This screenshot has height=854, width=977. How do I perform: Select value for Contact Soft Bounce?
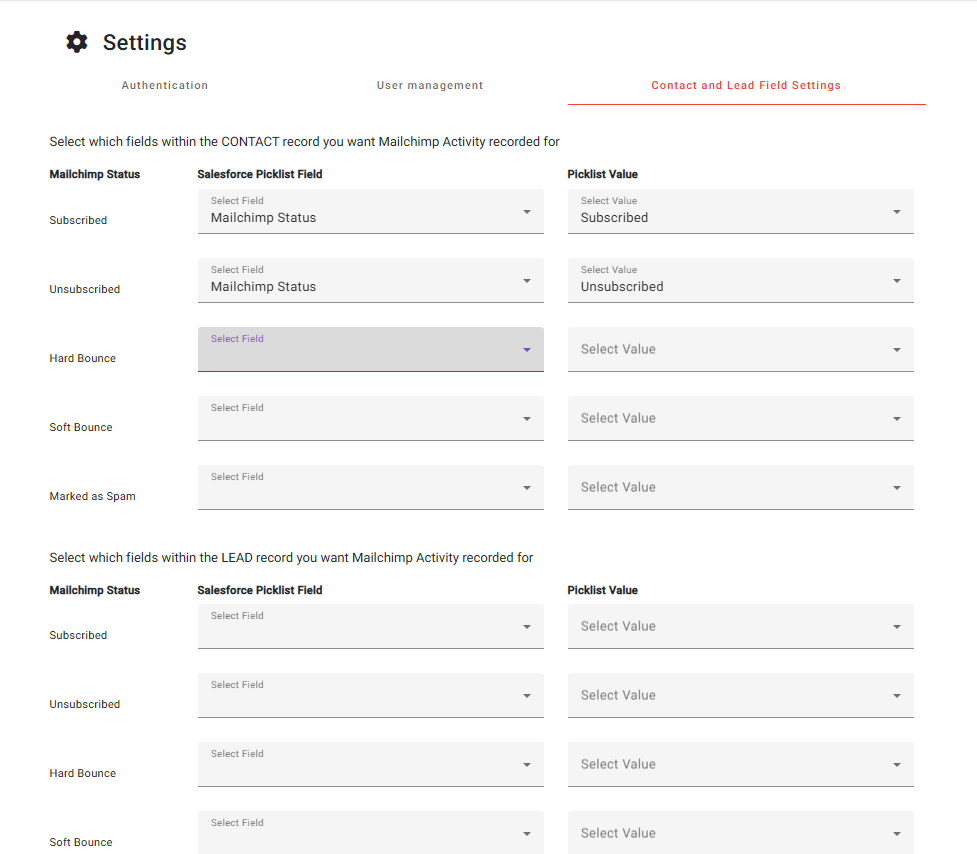coord(740,418)
